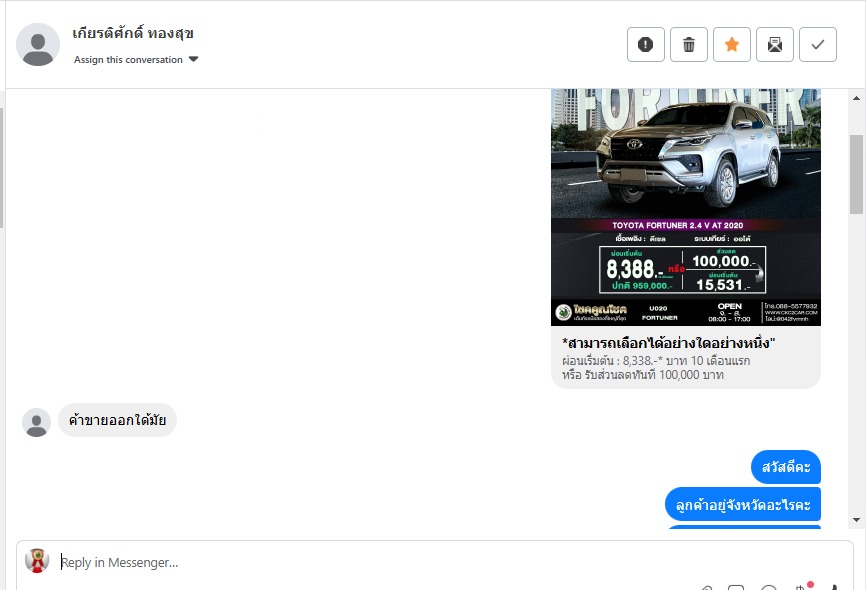
Task: Click the customer's profile avatar in the header
Action: [x=38, y=45]
